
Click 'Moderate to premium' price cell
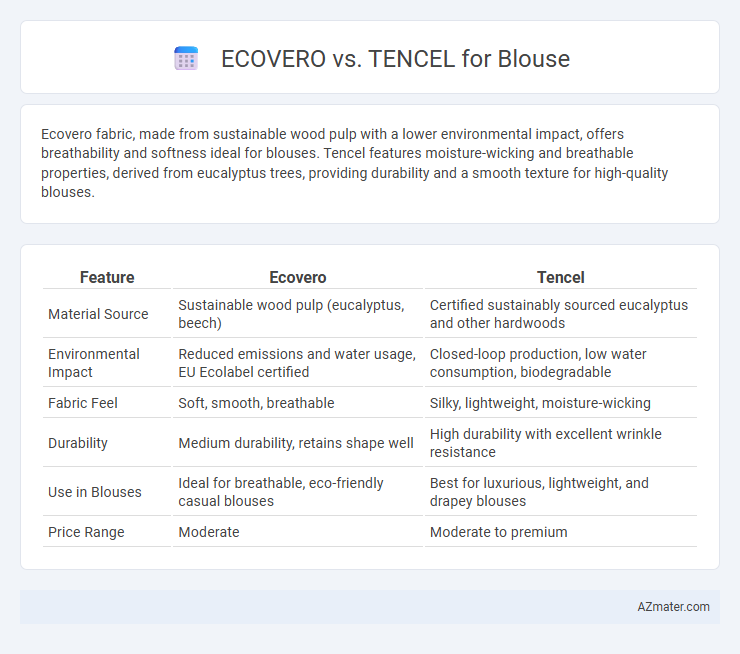(561, 532)
